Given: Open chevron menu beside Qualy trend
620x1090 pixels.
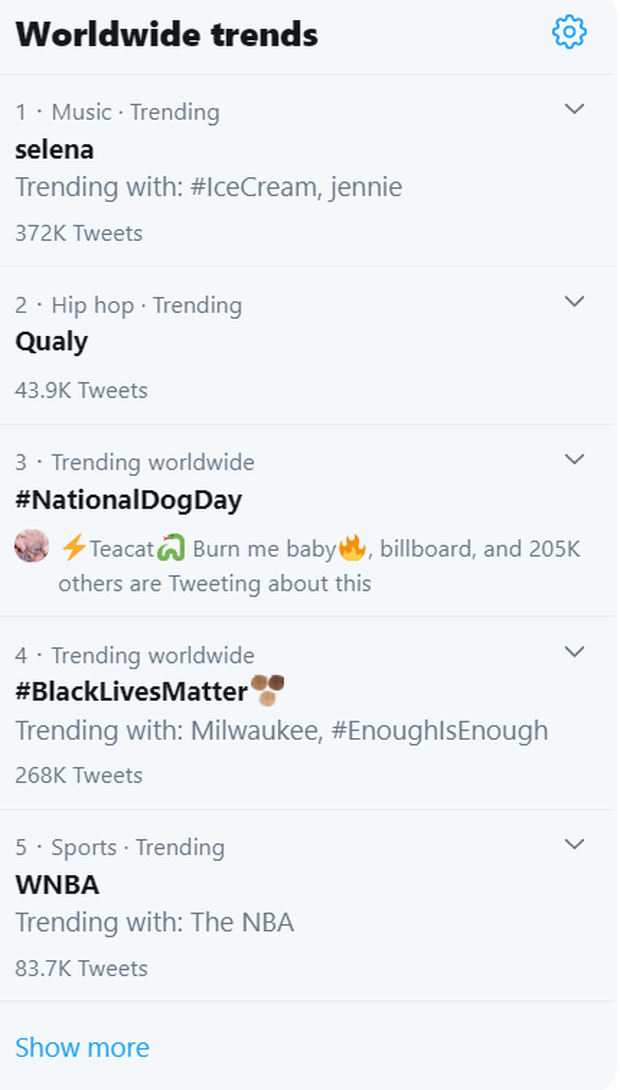Looking at the screenshot, I should pyautogui.click(x=574, y=301).
